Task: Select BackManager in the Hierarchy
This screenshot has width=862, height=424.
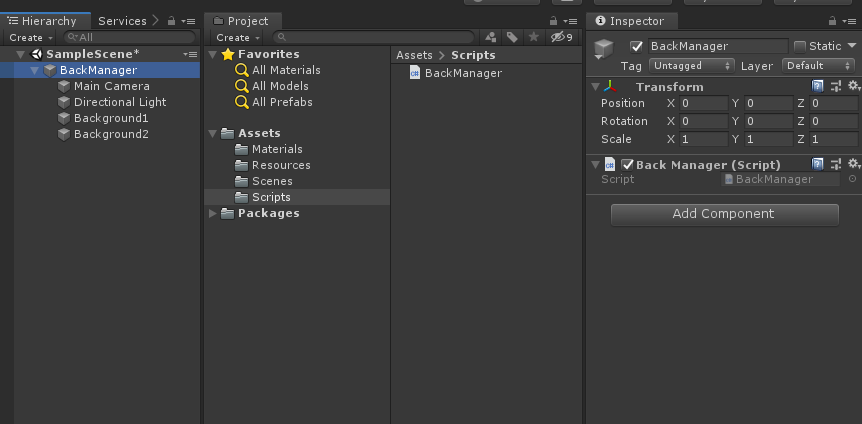Action: coord(98,70)
